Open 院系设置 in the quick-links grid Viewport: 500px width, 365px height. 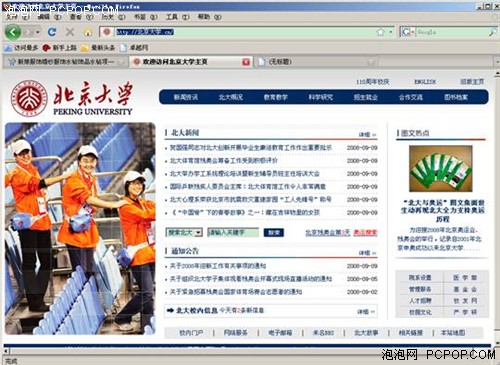click(x=420, y=277)
